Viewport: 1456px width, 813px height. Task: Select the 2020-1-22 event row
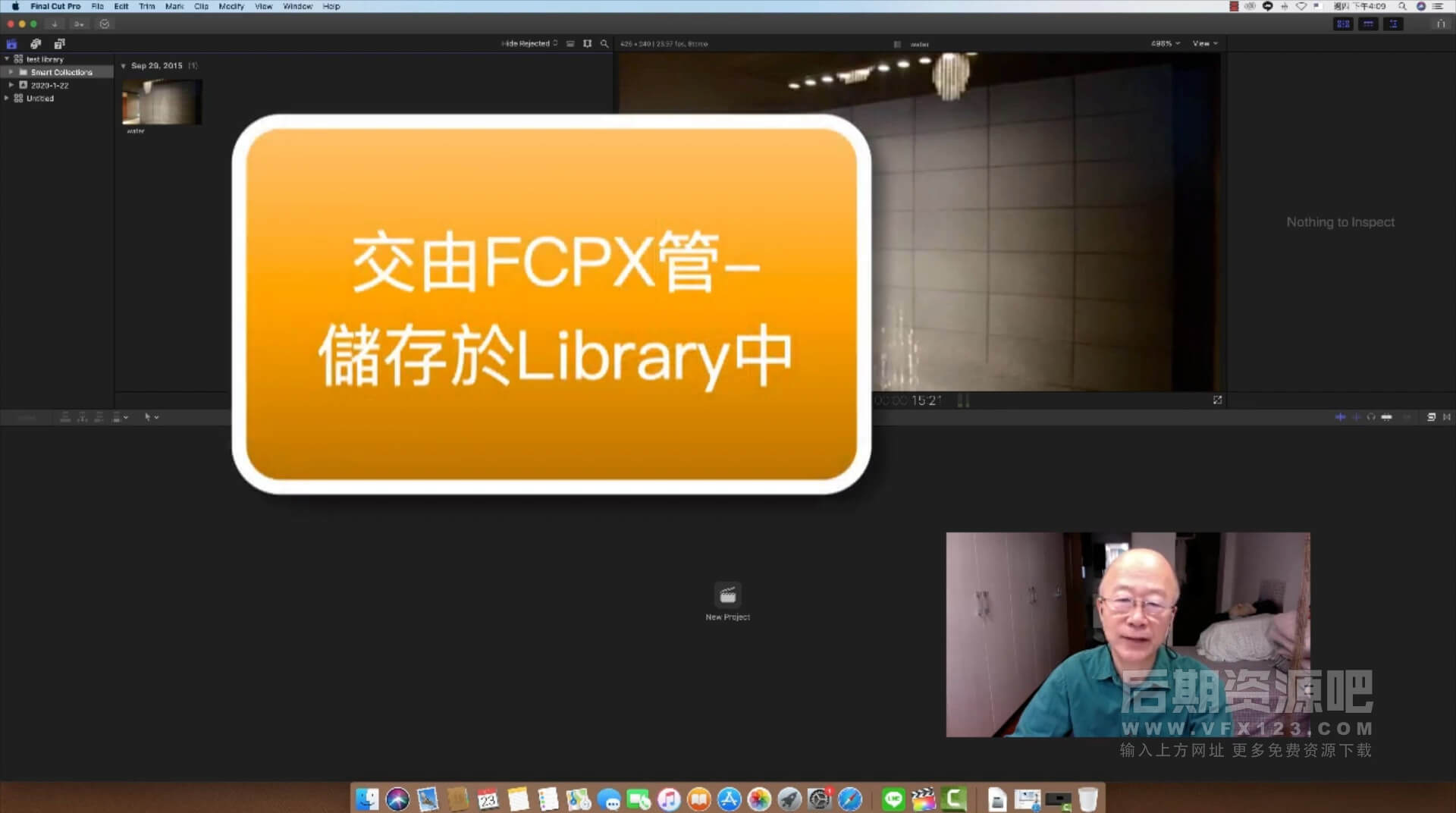pyautogui.click(x=57, y=85)
